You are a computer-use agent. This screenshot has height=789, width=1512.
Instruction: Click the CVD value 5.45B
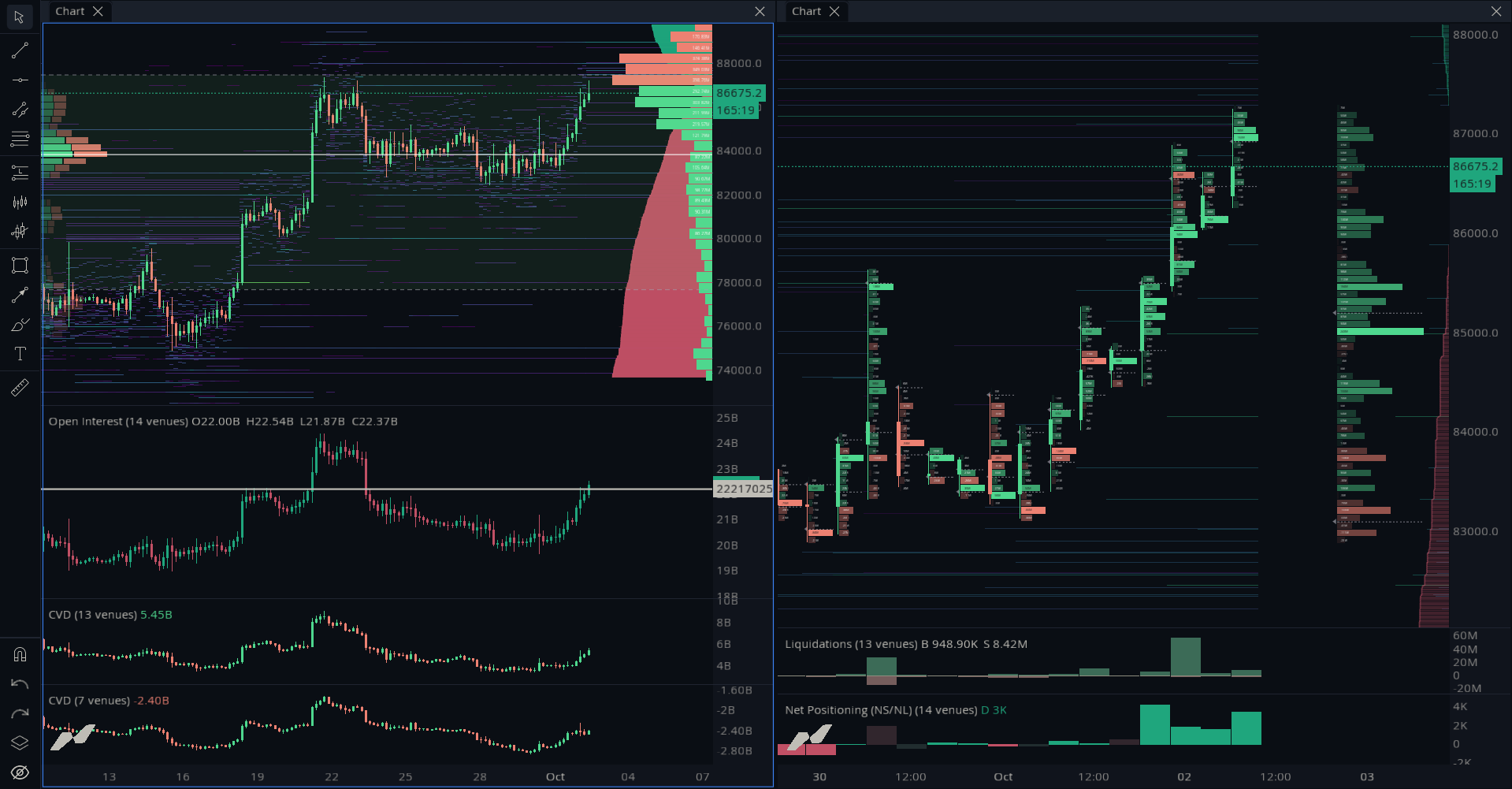pos(156,615)
